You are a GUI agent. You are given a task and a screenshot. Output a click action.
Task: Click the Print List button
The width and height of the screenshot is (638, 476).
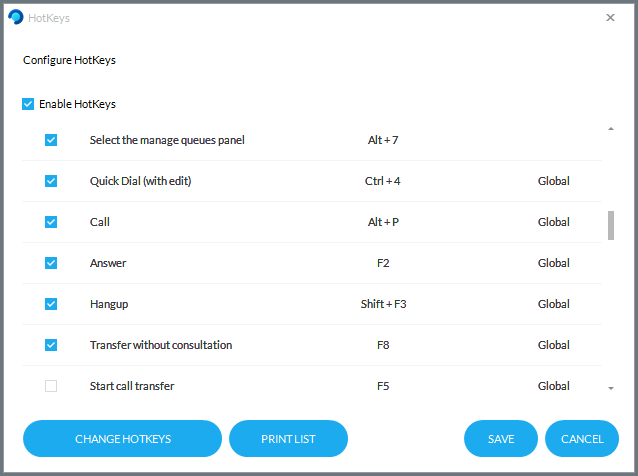point(288,439)
